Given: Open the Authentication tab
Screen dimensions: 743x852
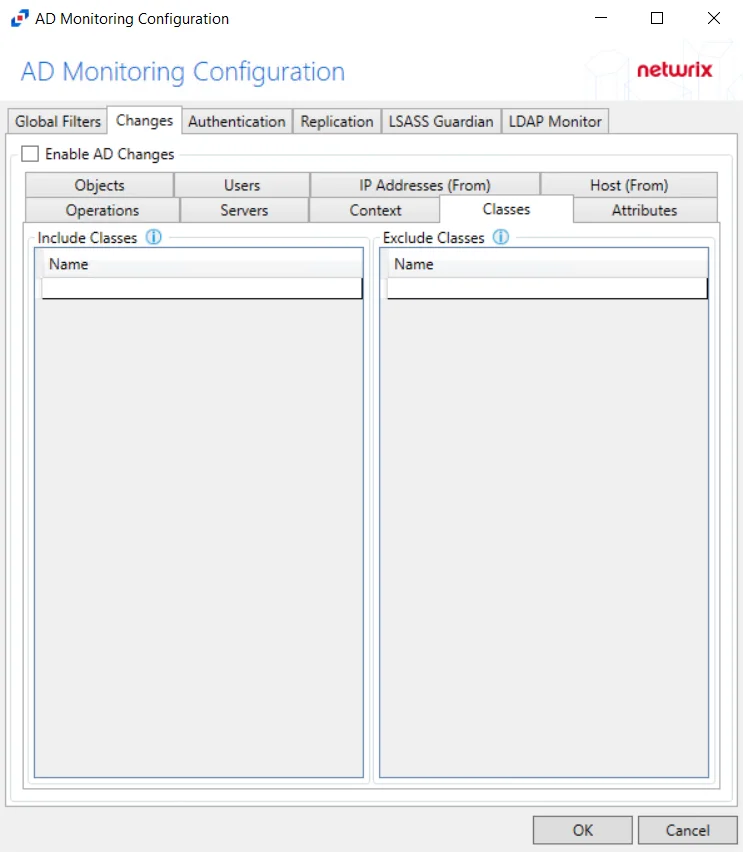Looking at the screenshot, I should coord(236,121).
